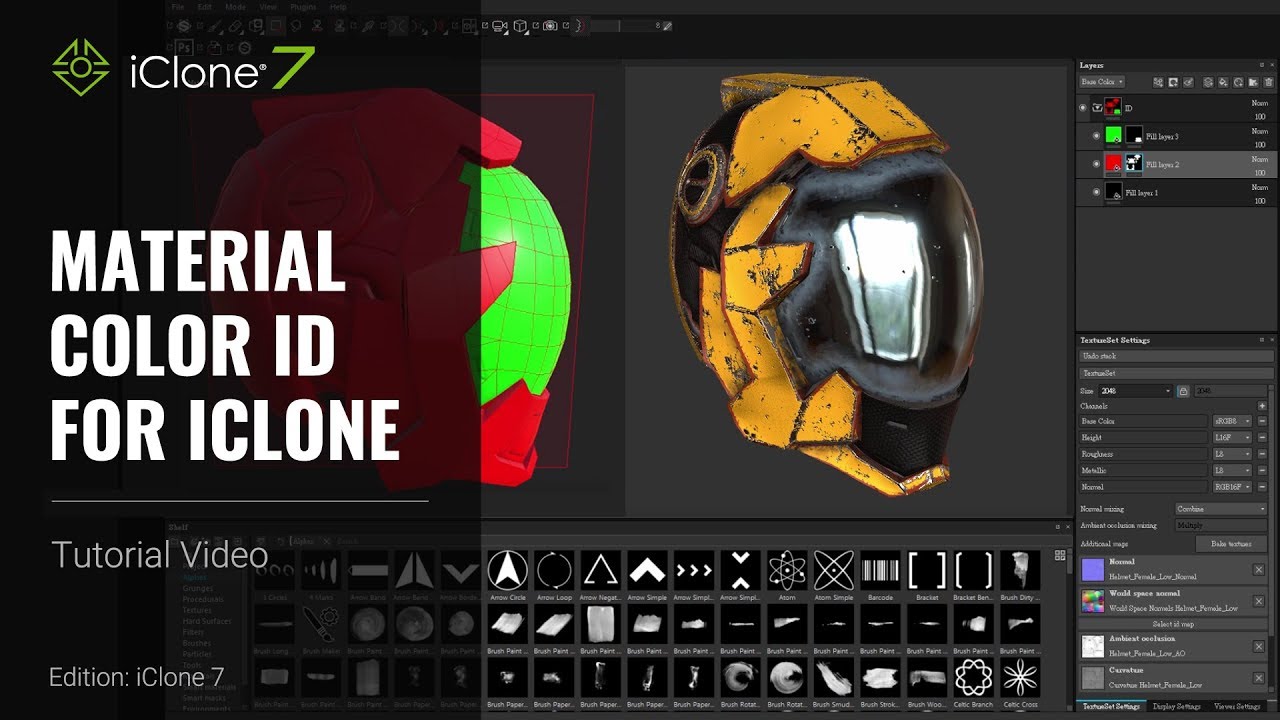Switch to the TextureSet Settings tab

click(x=1110, y=707)
